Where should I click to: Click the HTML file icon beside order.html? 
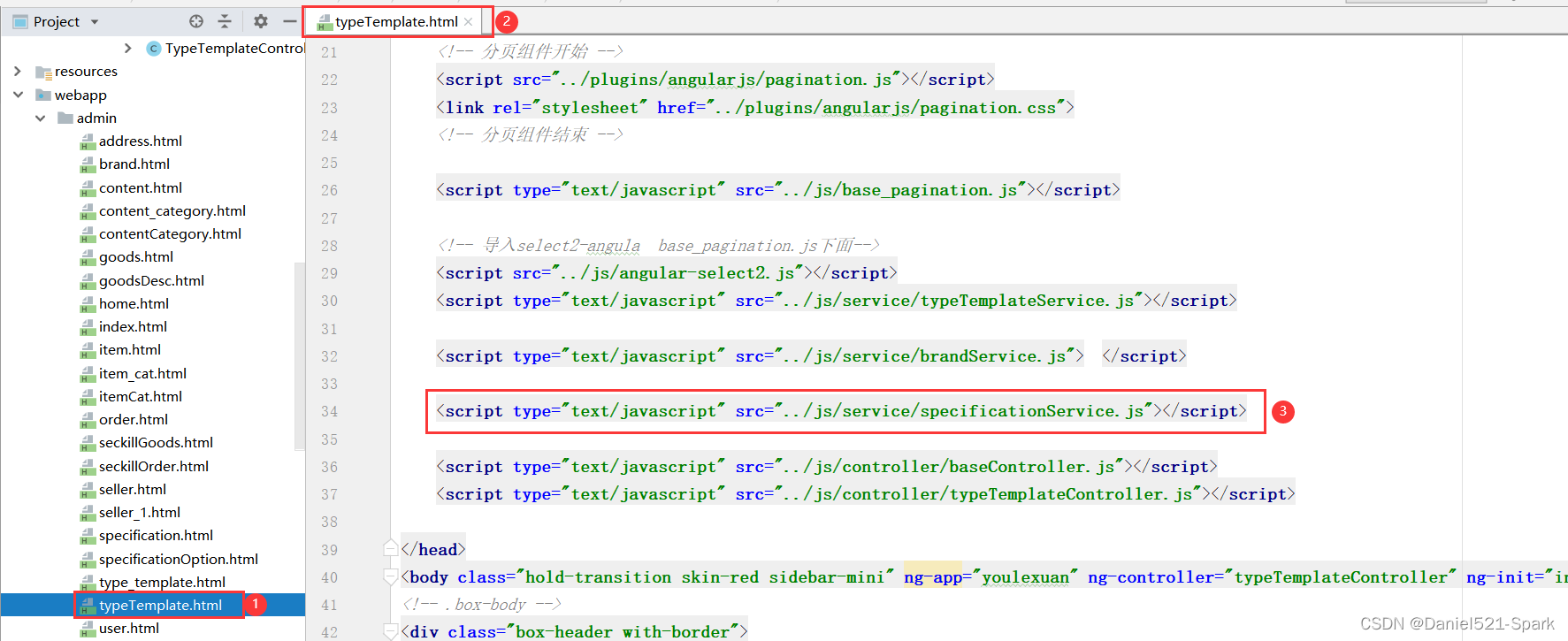(88, 420)
